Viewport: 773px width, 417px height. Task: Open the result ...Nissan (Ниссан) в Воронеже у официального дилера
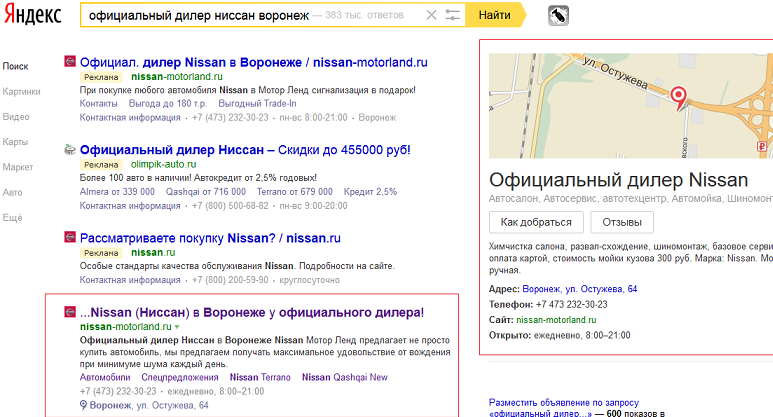point(251,312)
